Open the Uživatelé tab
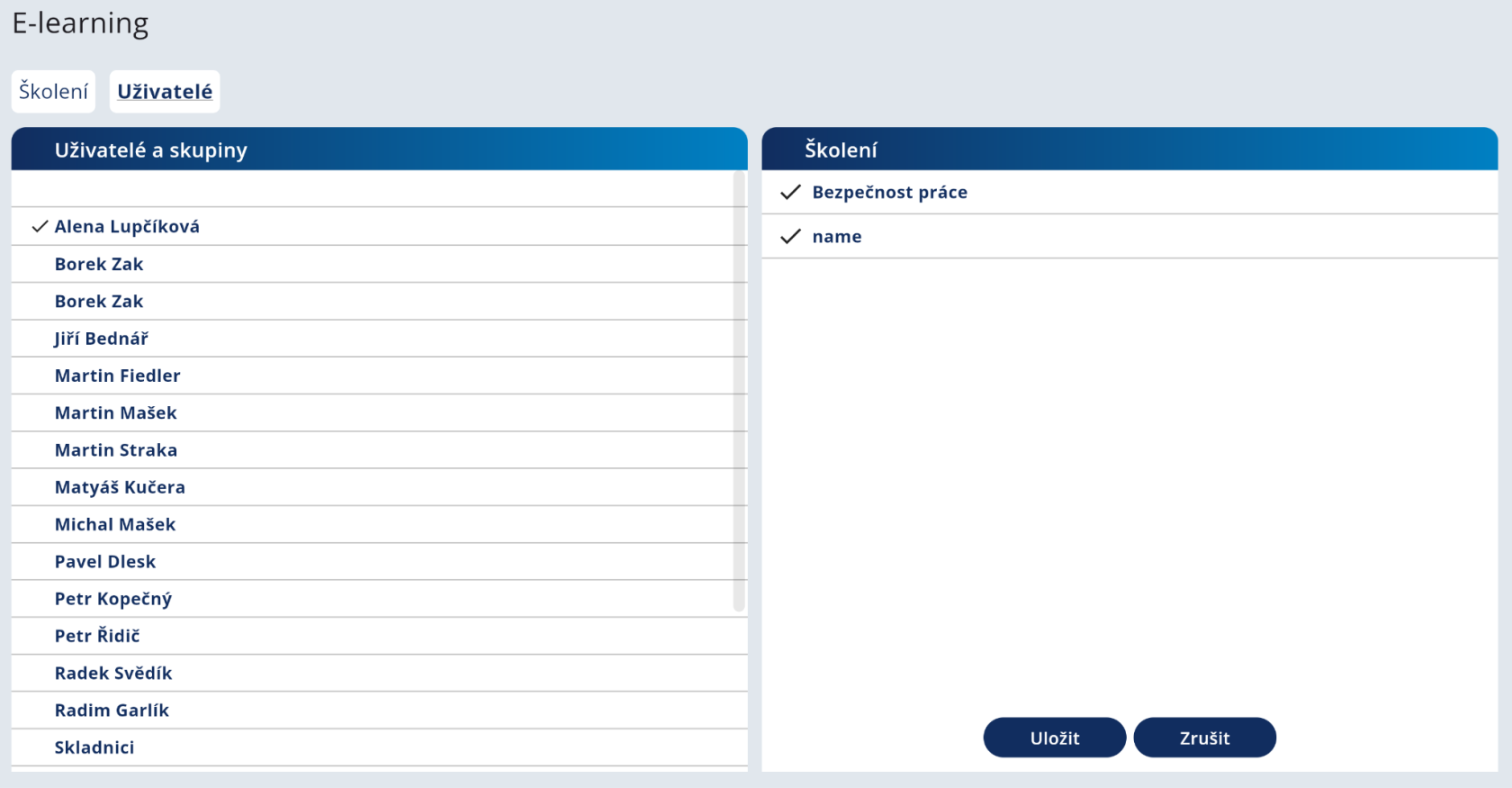 [x=165, y=92]
